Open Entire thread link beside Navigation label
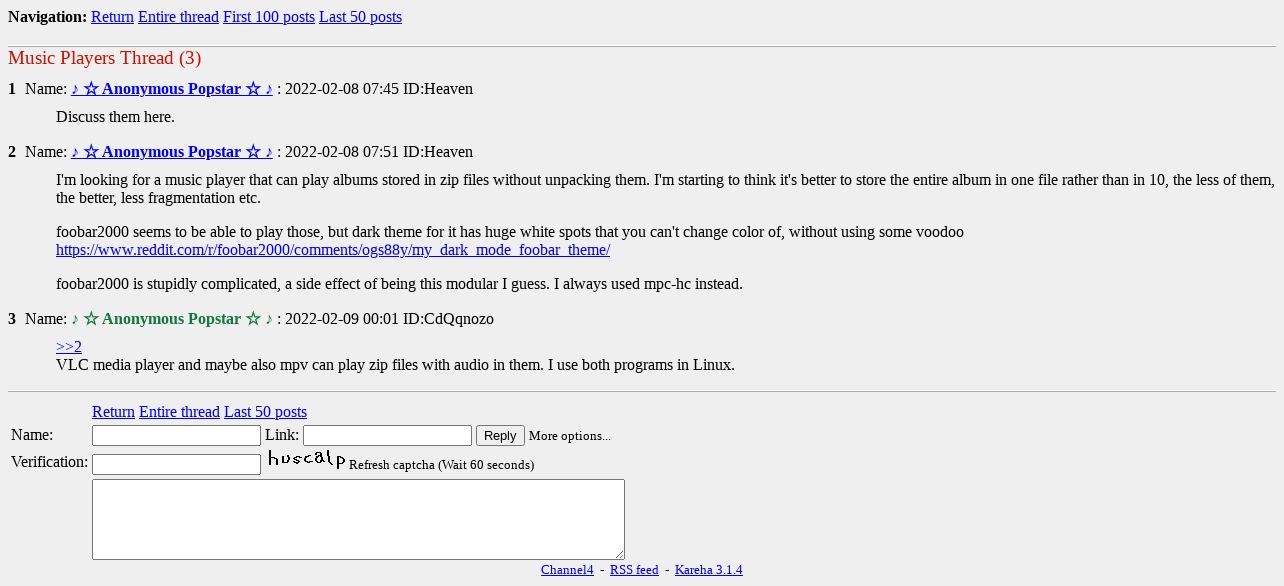Image resolution: width=1284 pixels, height=586 pixels. click(x=178, y=17)
